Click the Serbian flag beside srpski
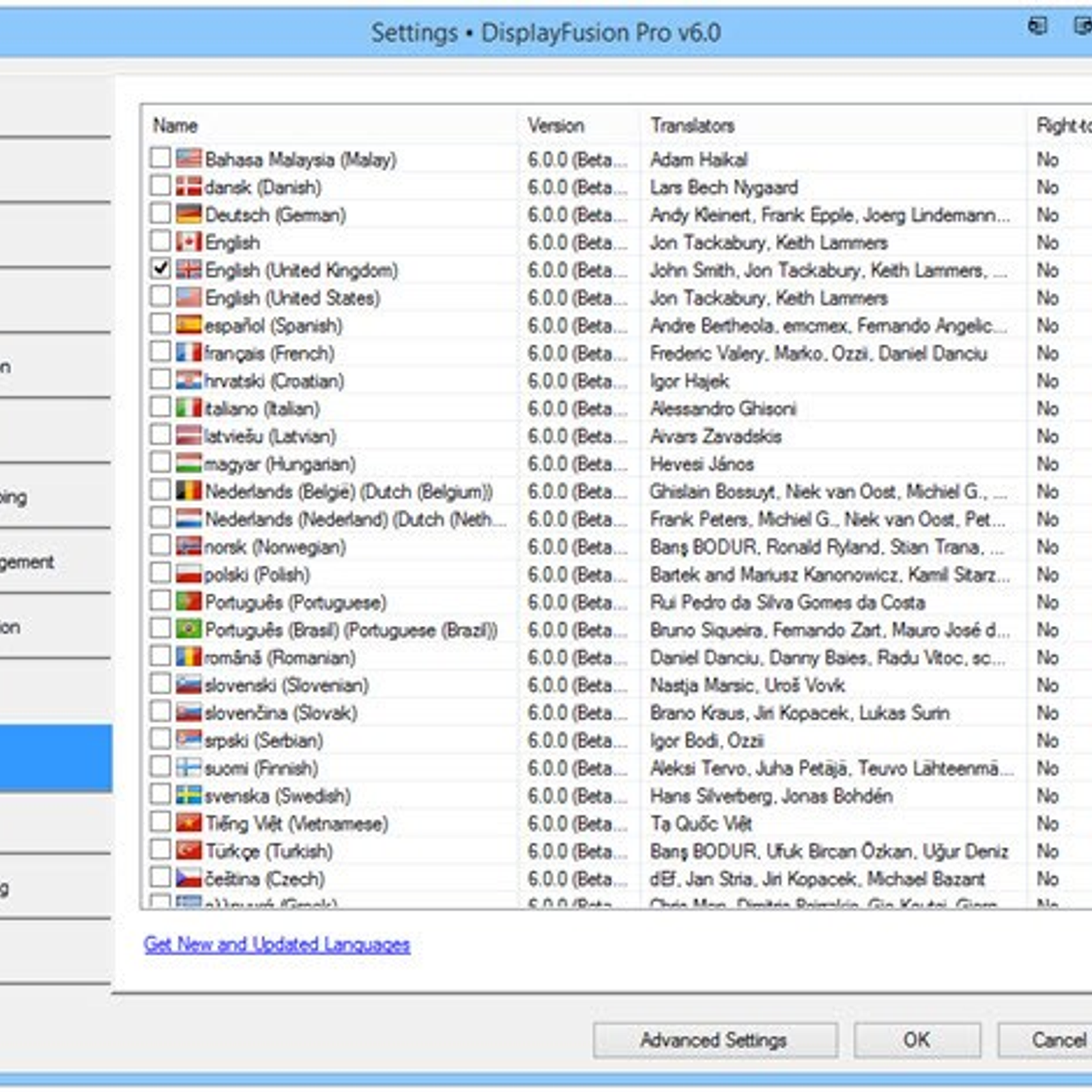This screenshot has width=1092, height=1092. click(188, 739)
